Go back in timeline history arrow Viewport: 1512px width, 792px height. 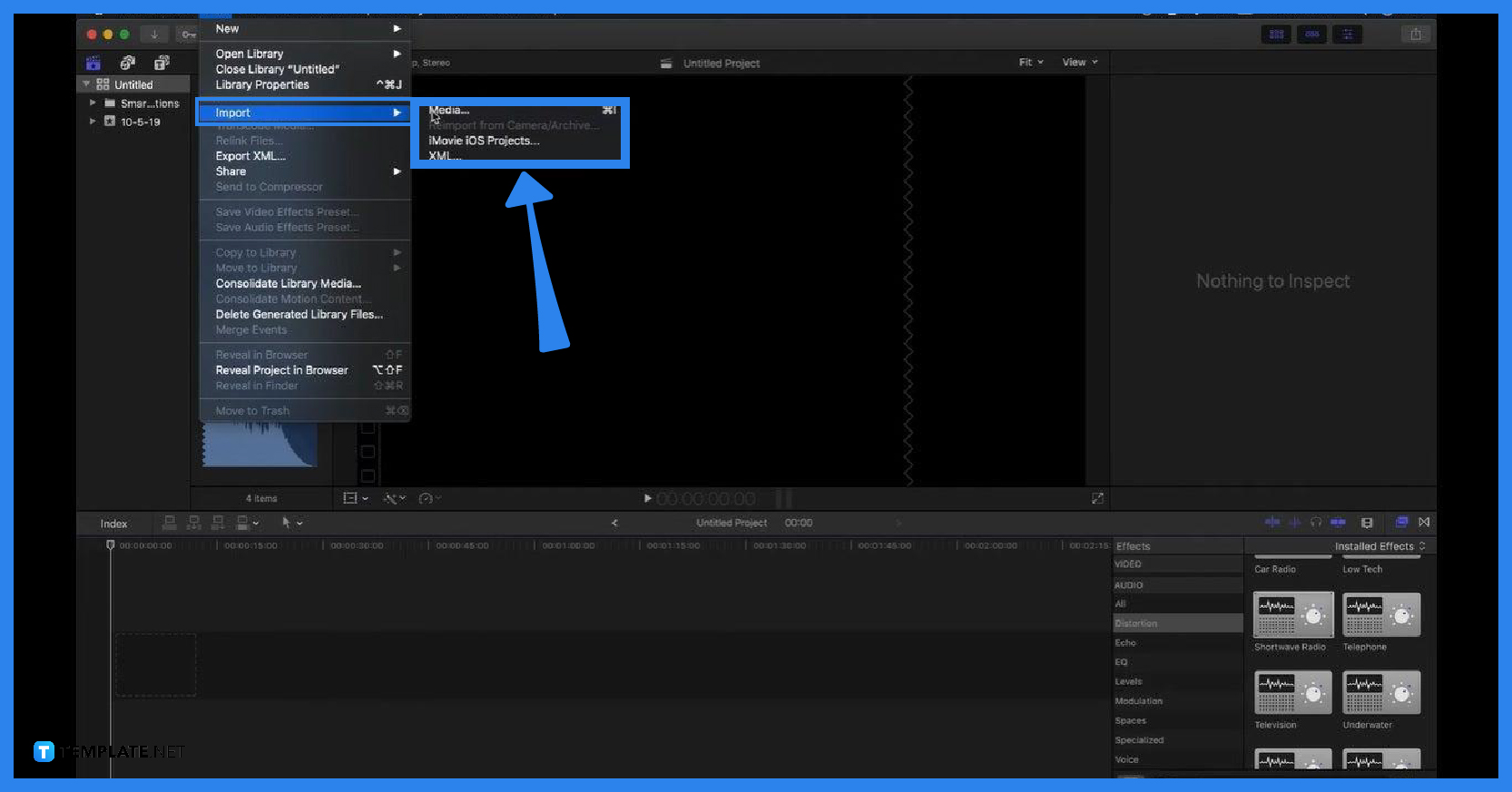(x=614, y=523)
